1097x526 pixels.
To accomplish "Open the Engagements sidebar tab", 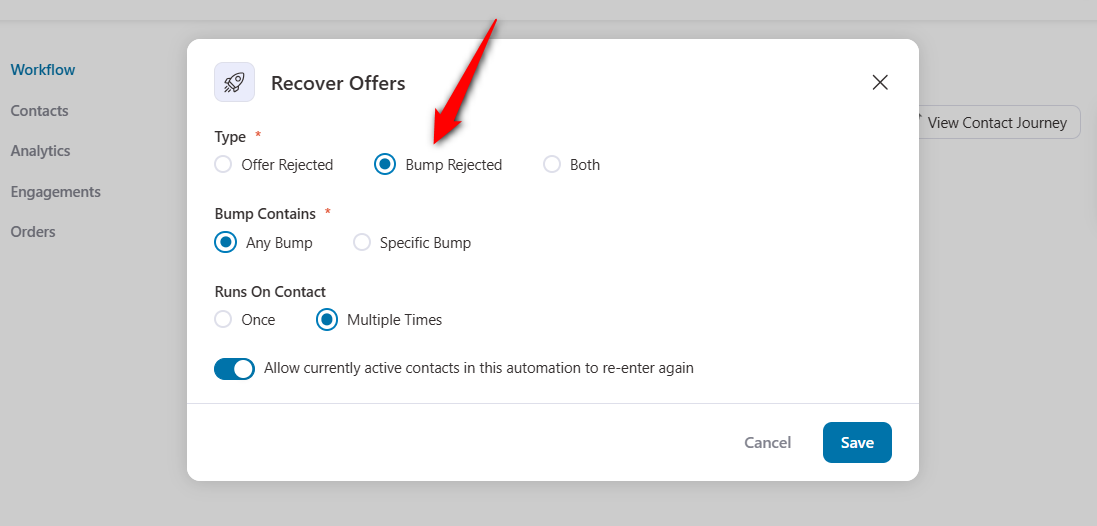I will click(55, 192).
